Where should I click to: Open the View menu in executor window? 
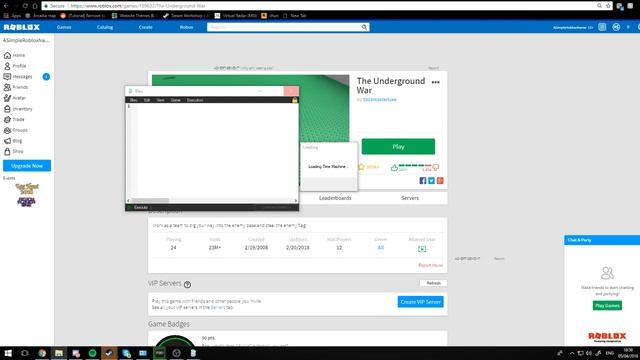pyautogui.click(x=160, y=100)
